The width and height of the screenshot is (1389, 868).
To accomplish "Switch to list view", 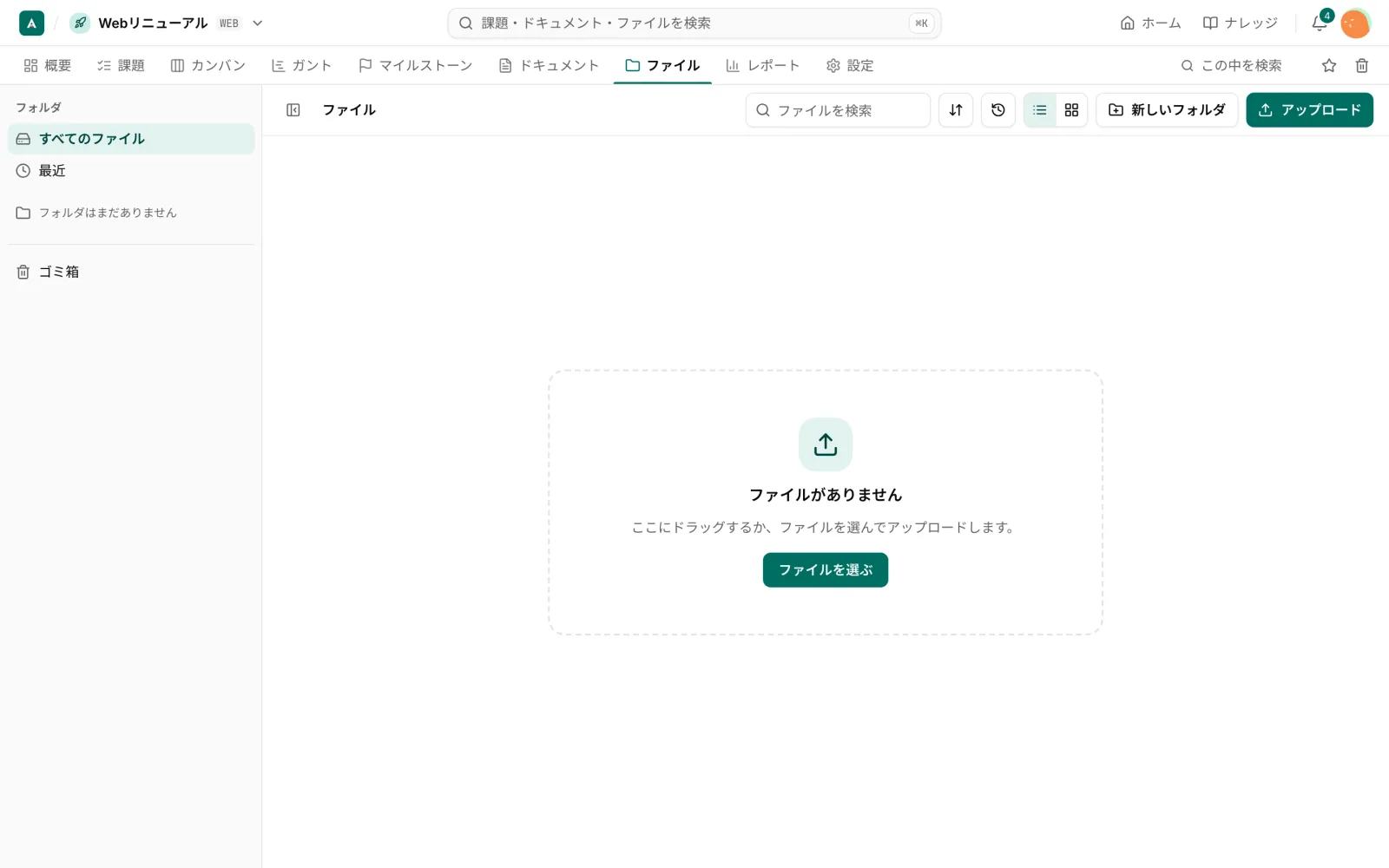I will 1040,110.
